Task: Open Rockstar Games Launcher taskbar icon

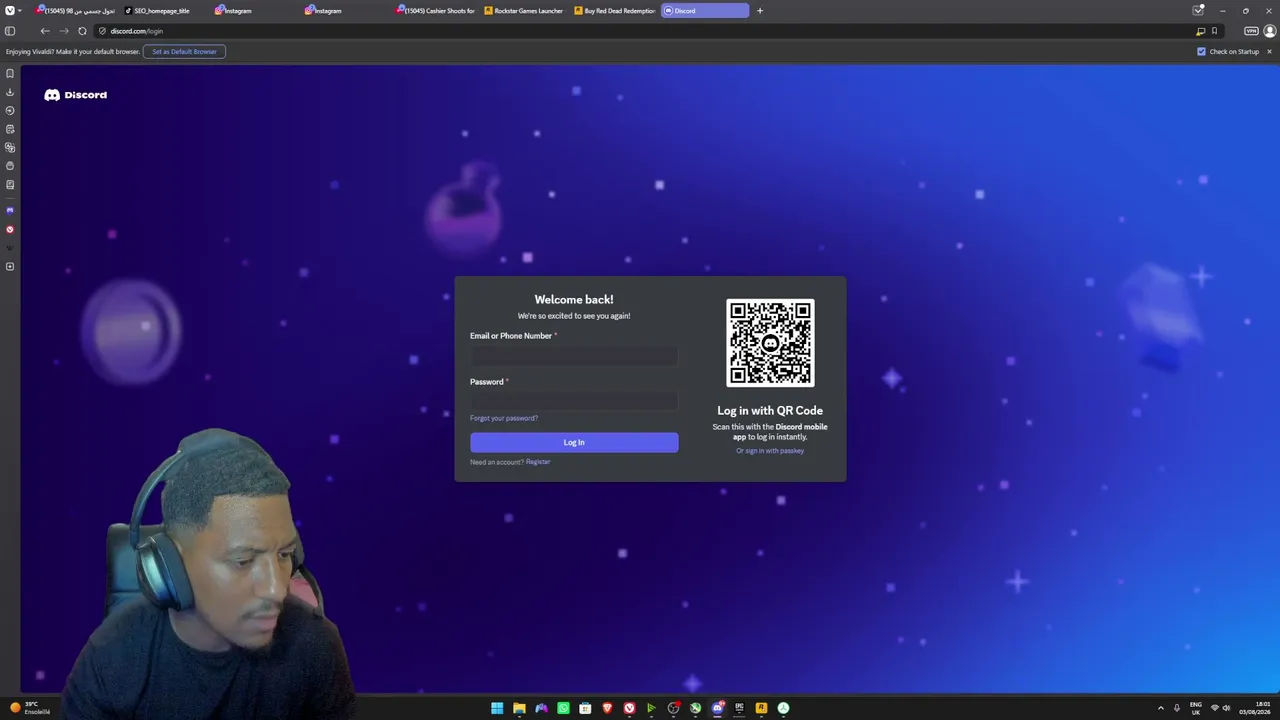Action: (761, 708)
